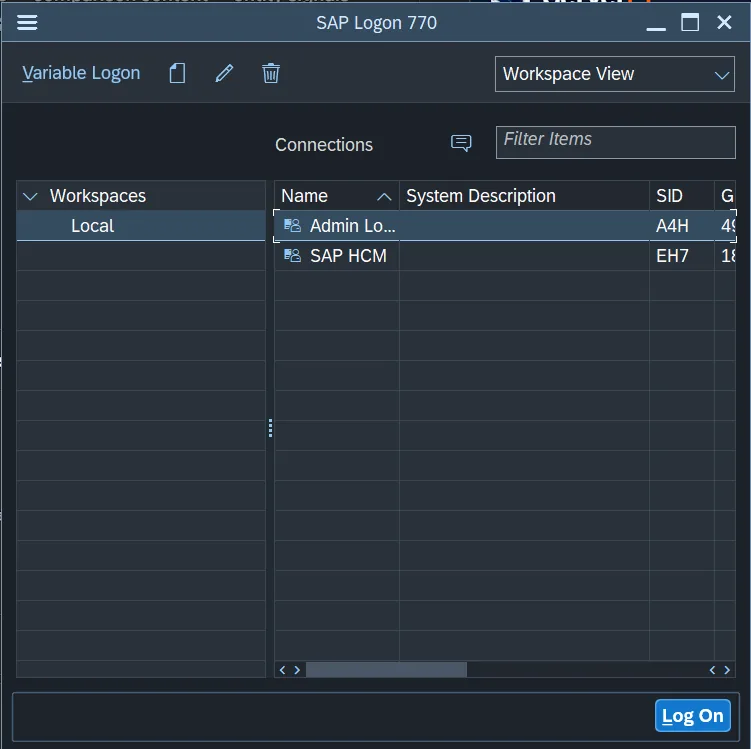Click the left scroll arrow on the right end of the scrollbar
Image resolution: width=751 pixels, height=749 pixels.
(712, 670)
